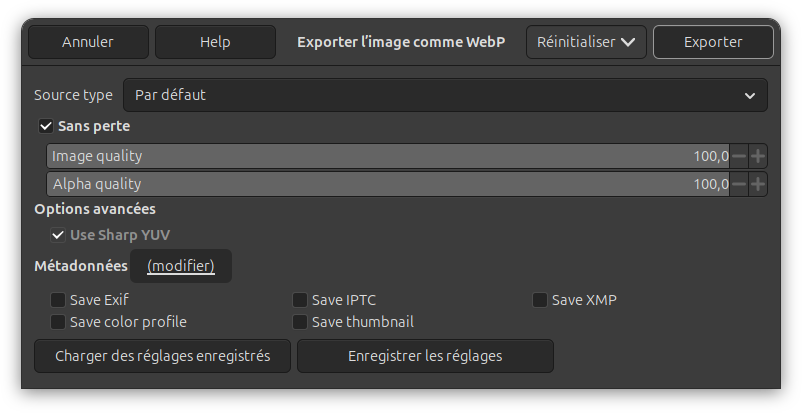Uncheck the Sans perte checkbox
The image size is (802, 413).
(x=45, y=126)
